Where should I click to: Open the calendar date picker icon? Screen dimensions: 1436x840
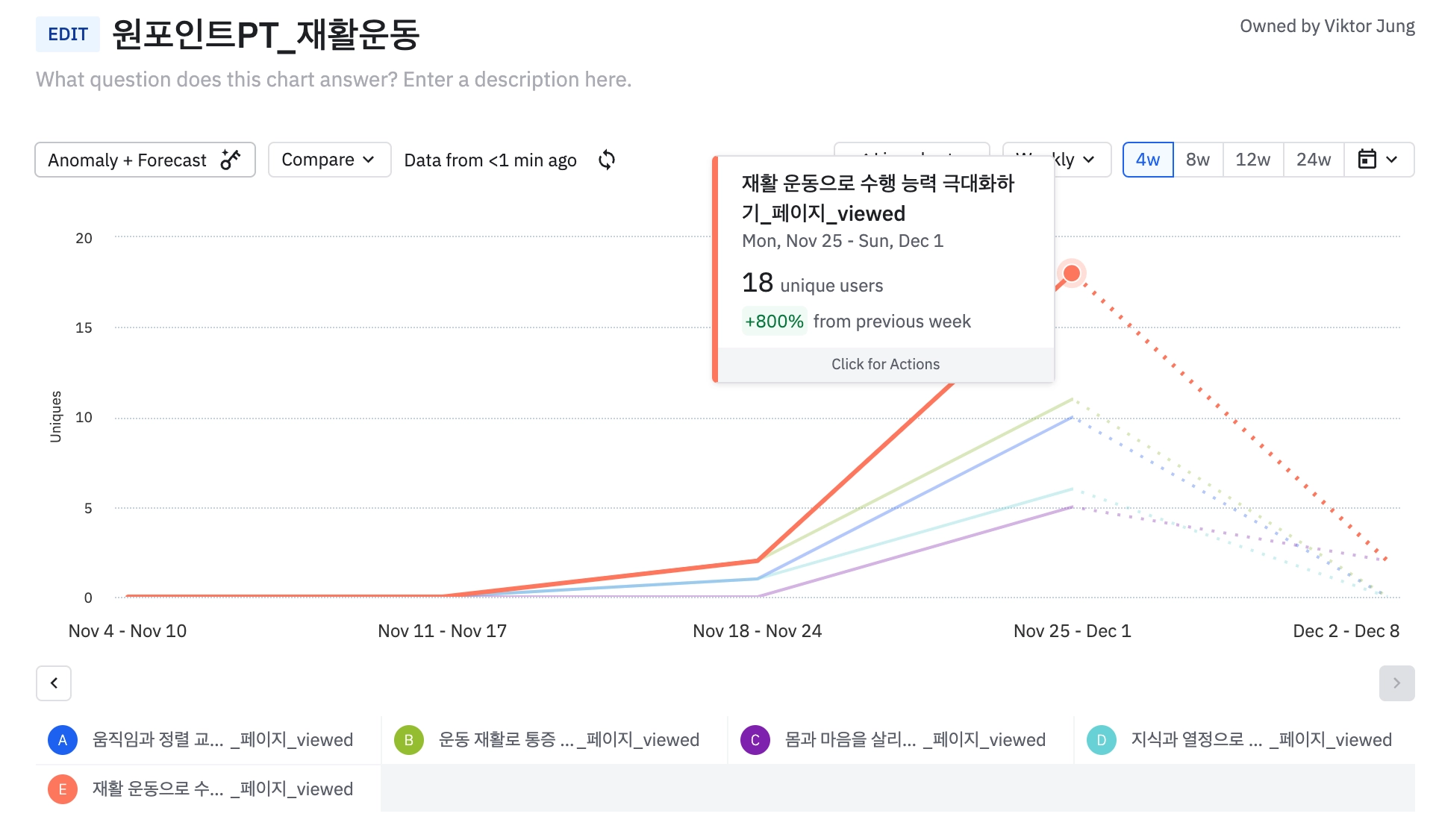pyautogui.click(x=1367, y=160)
